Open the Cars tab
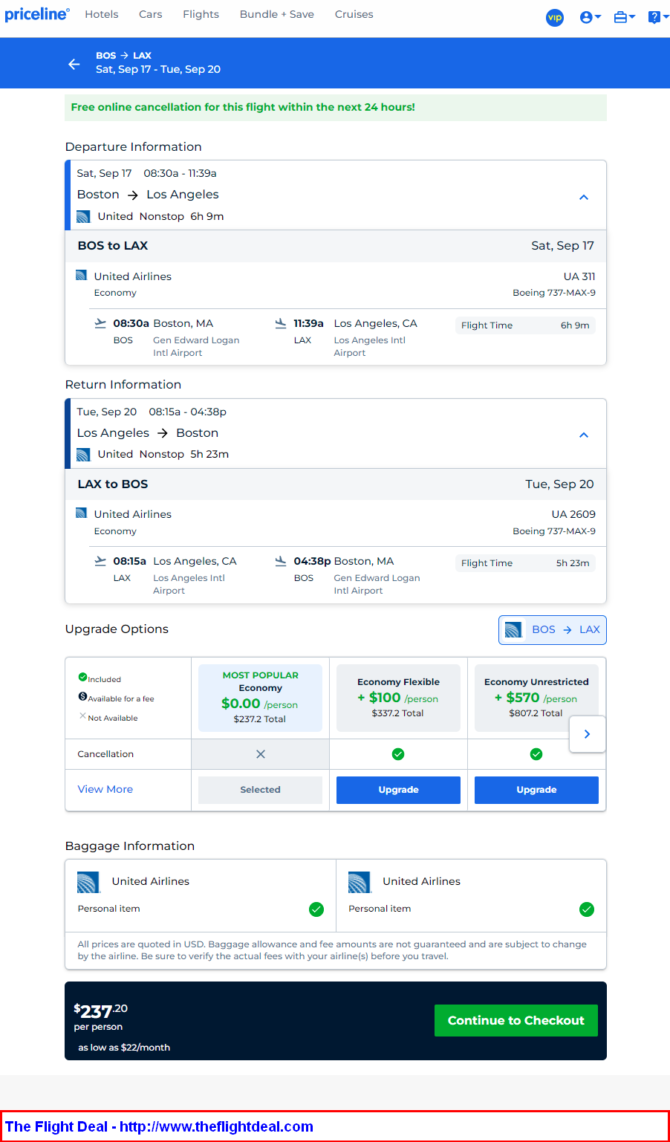This screenshot has height=1142, width=670. 151,15
